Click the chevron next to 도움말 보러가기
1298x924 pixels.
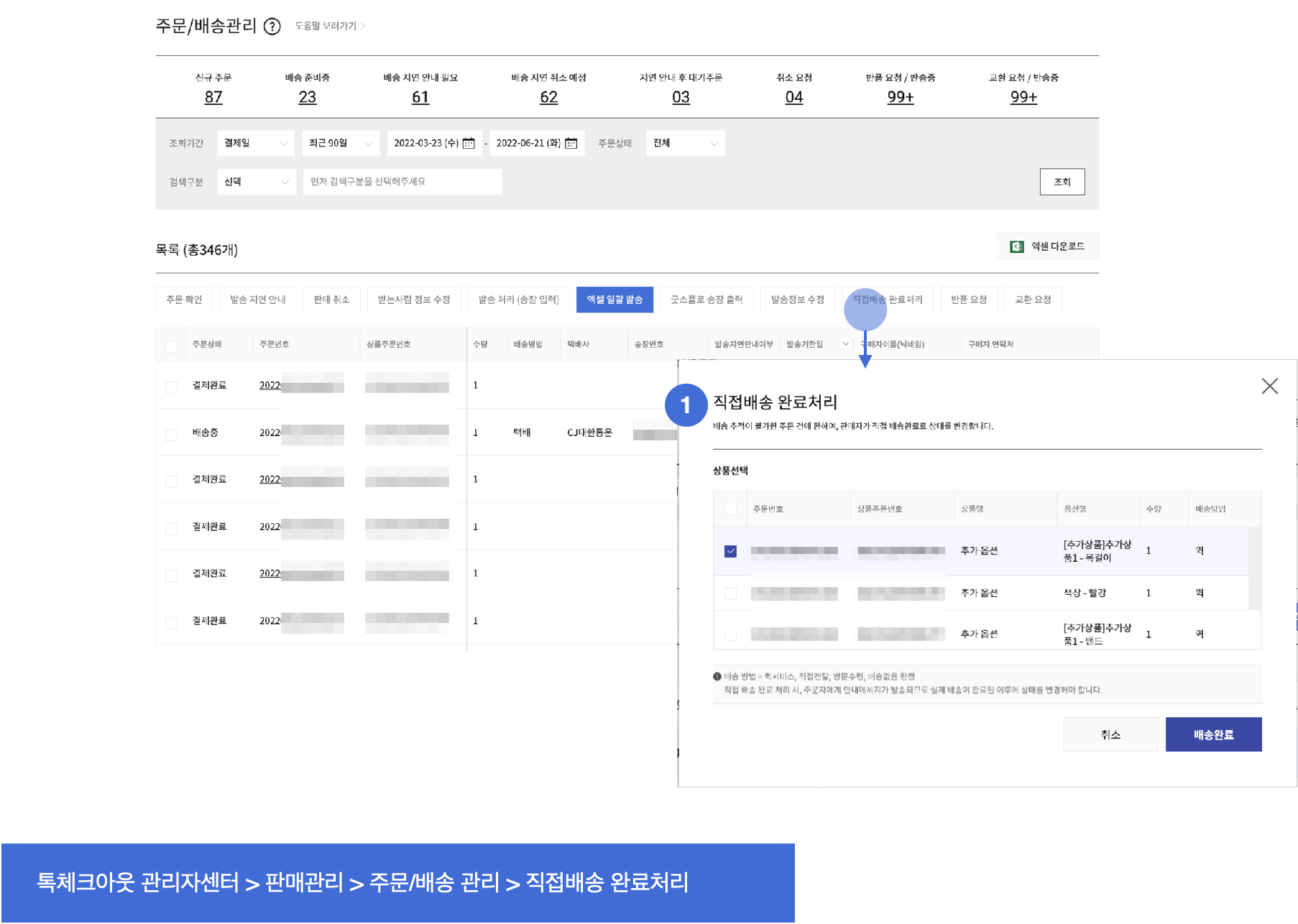(364, 26)
